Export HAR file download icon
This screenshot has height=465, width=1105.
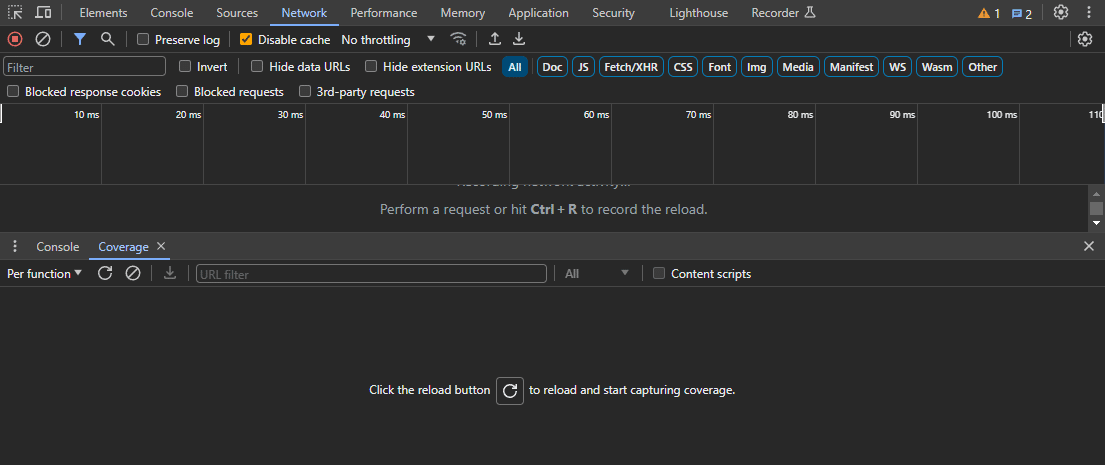click(519, 39)
